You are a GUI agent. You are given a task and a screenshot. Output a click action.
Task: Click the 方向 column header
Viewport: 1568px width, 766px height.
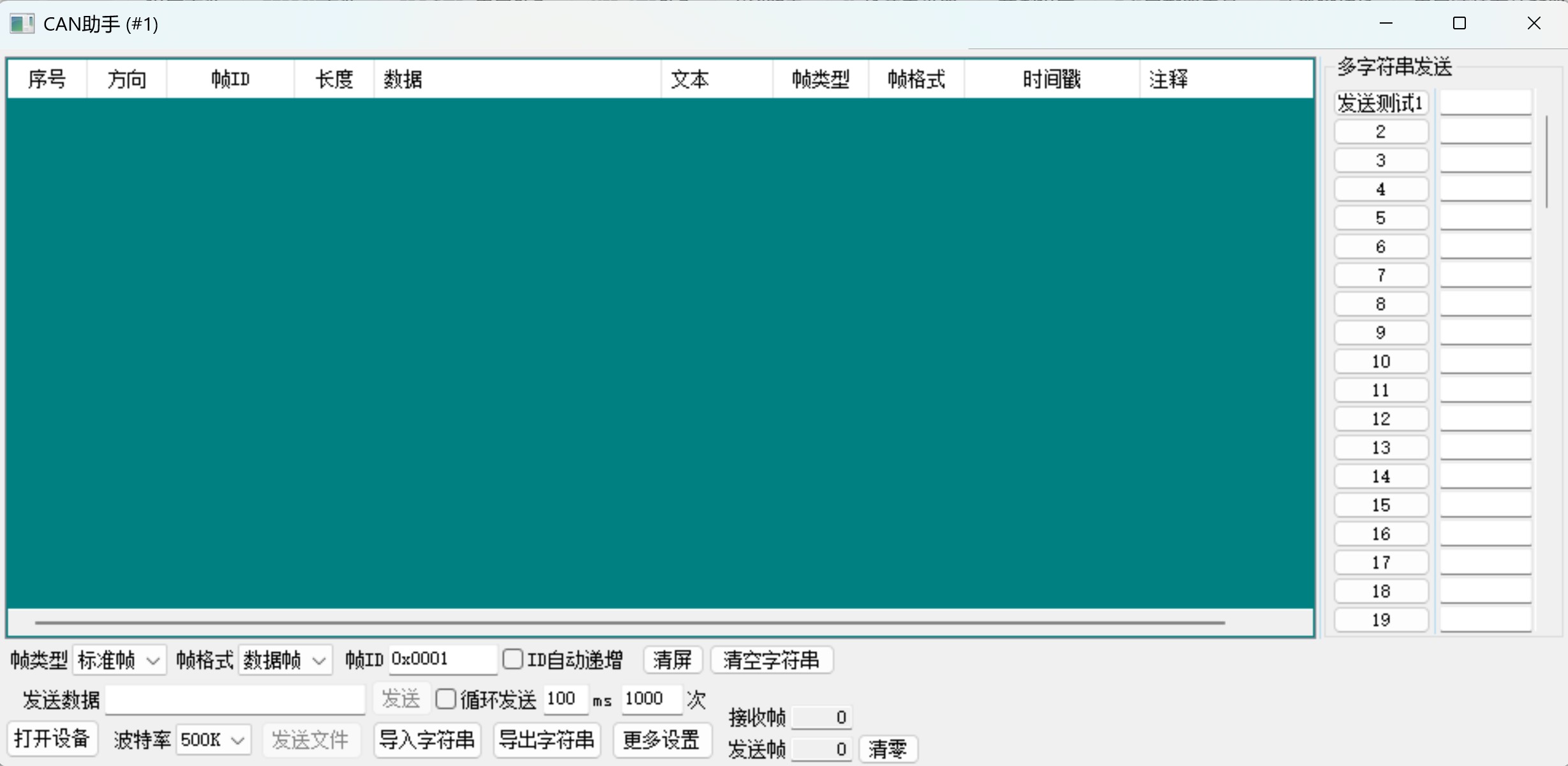click(x=127, y=79)
